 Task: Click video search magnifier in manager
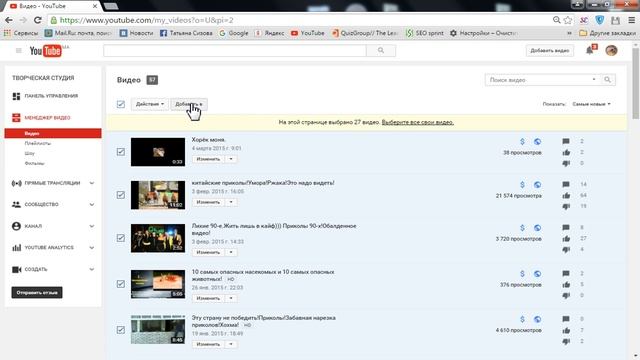[x=607, y=80]
